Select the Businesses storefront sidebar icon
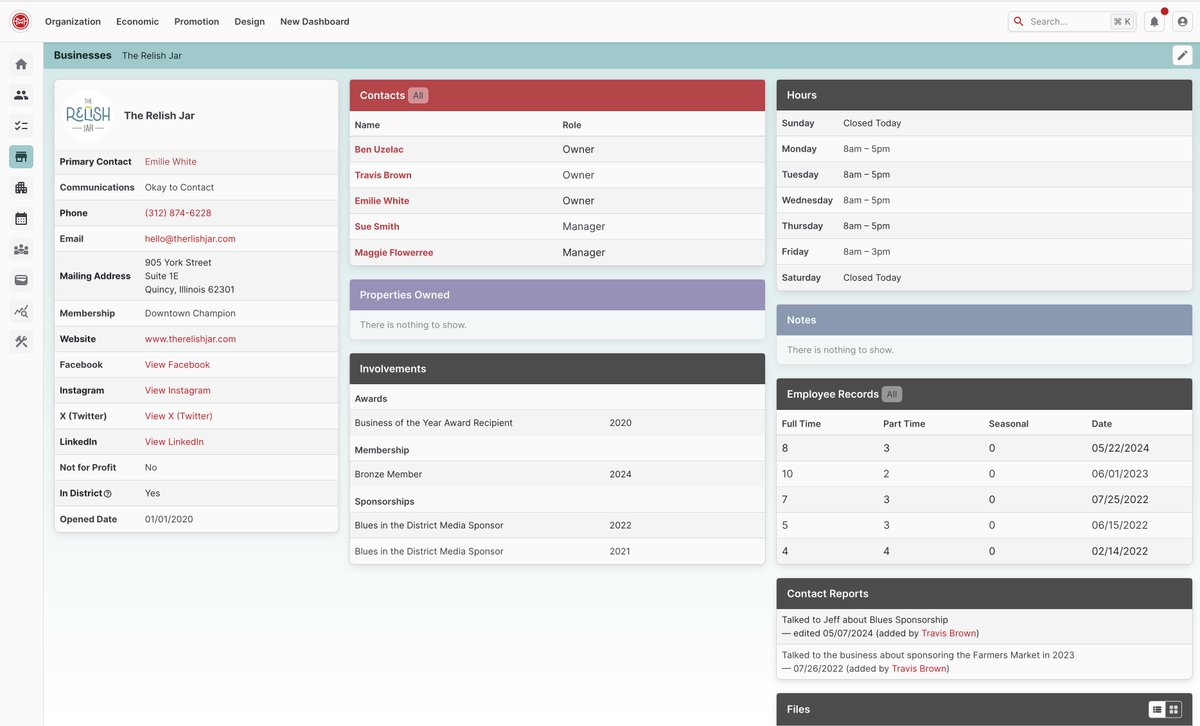Image resolution: width=1200 pixels, height=726 pixels. click(21, 157)
